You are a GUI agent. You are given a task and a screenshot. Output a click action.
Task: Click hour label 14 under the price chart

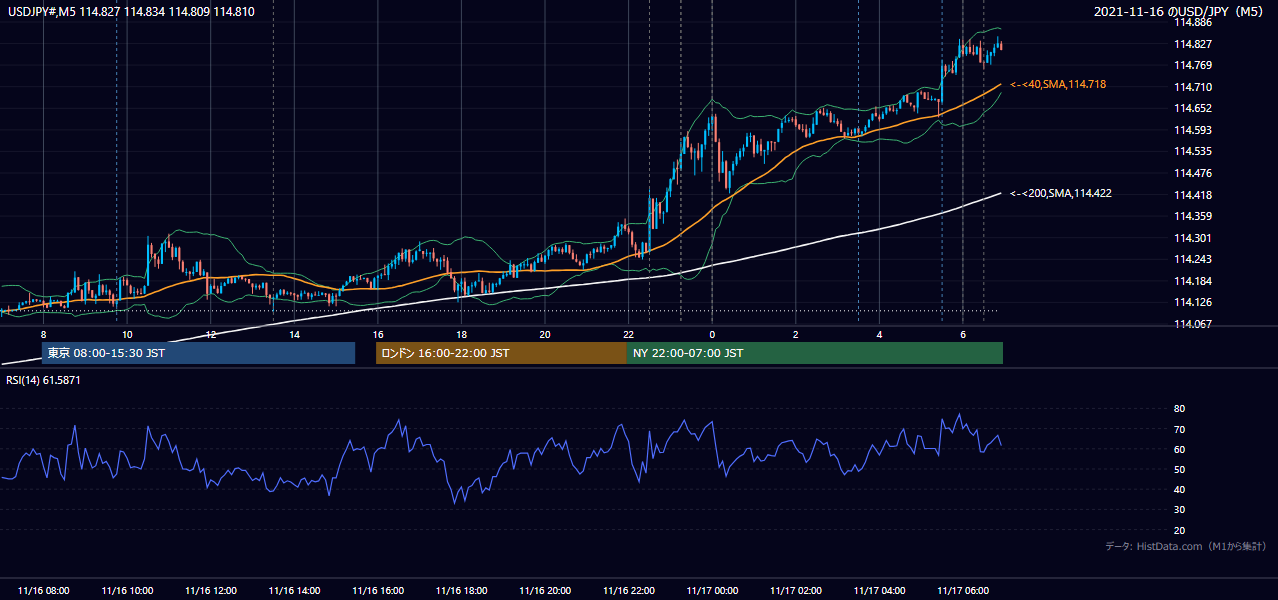point(294,334)
